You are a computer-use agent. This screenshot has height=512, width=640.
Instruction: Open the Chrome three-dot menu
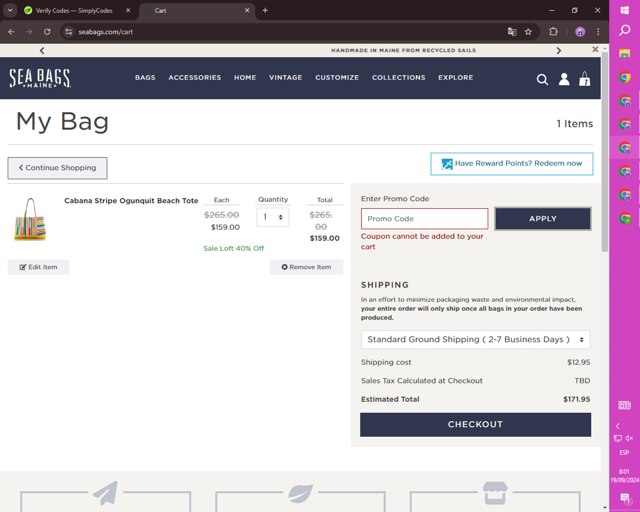click(598, 31)
